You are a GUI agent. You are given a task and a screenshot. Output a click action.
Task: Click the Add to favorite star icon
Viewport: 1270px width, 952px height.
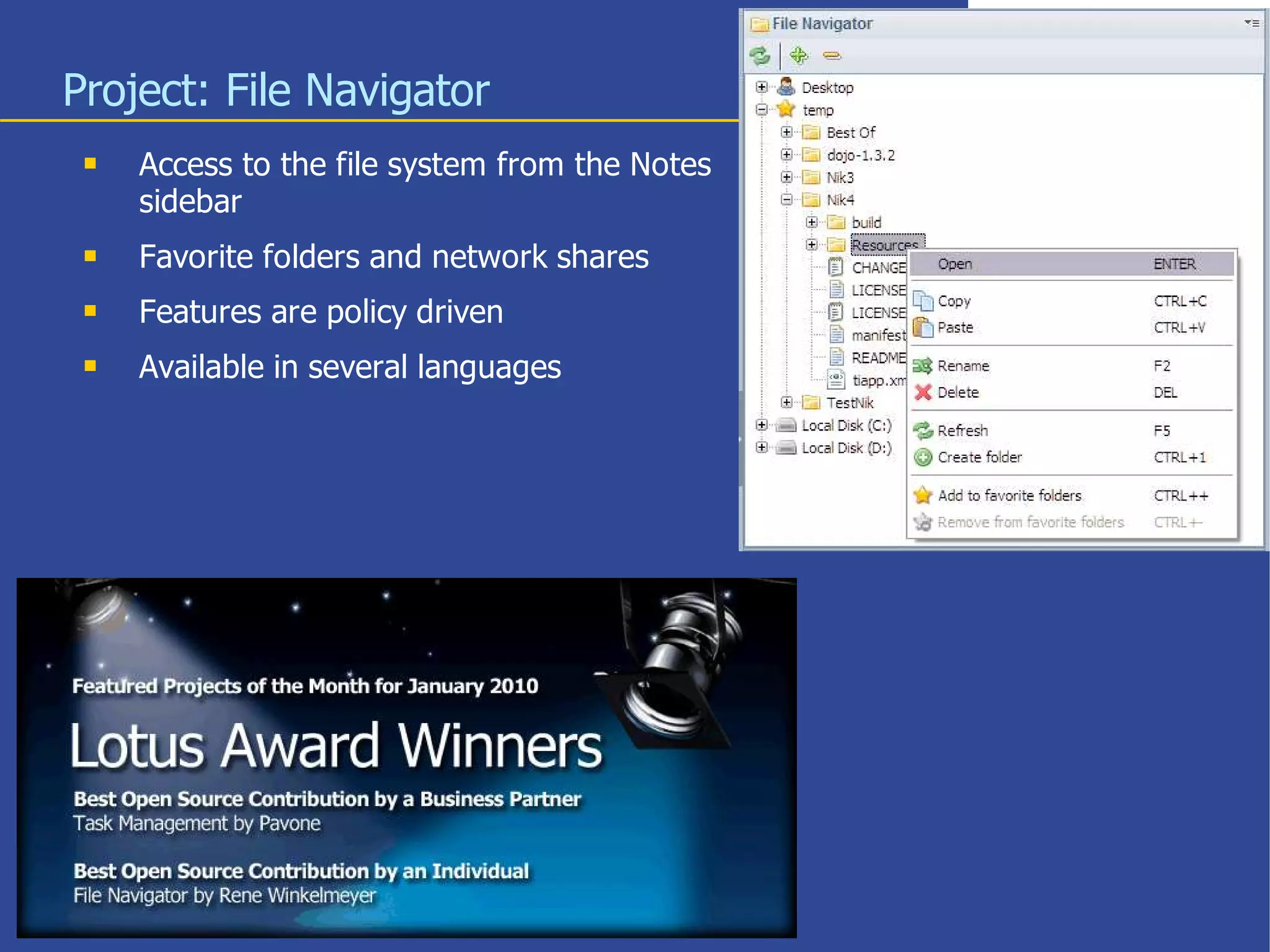point(923,495)
